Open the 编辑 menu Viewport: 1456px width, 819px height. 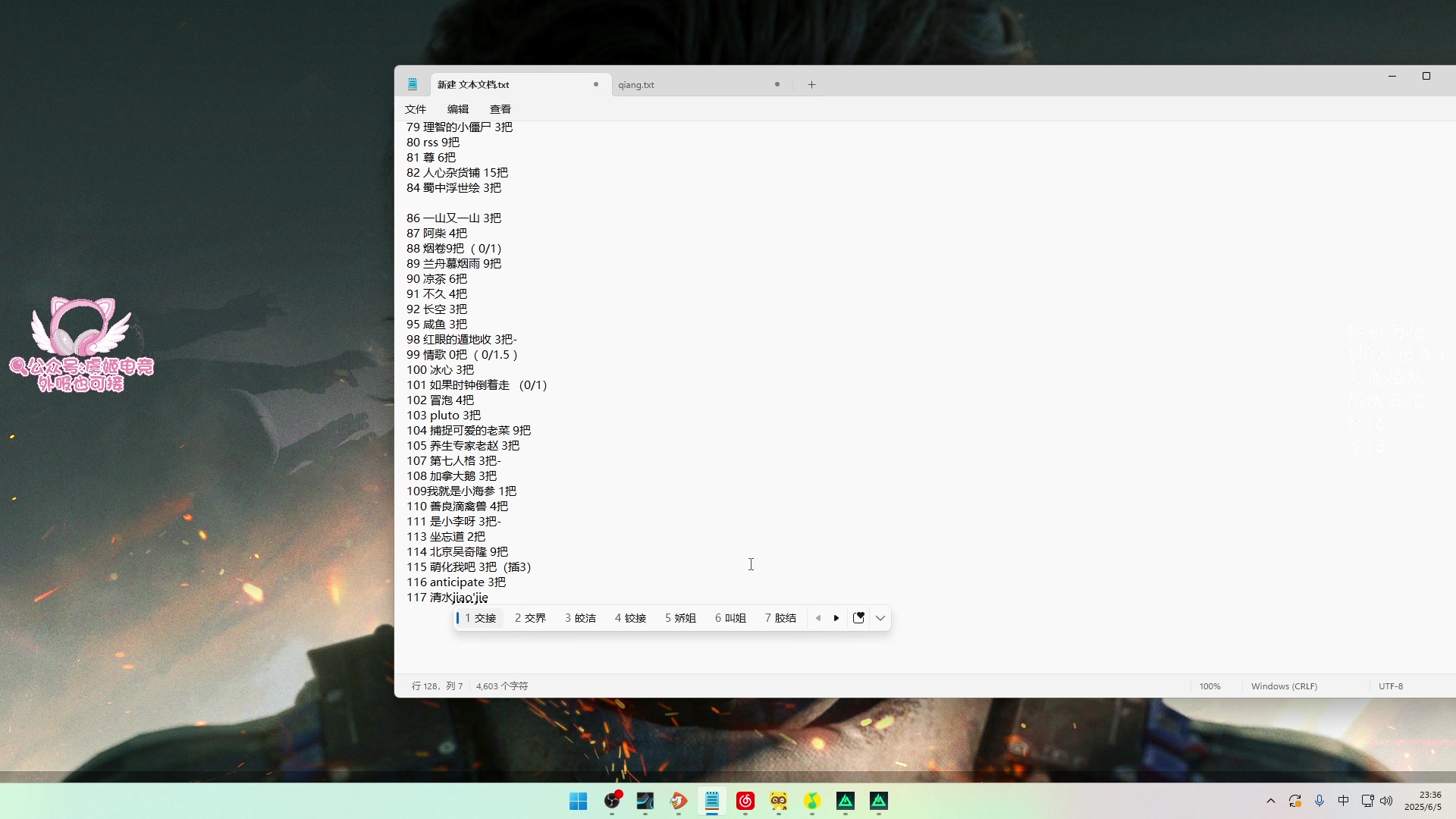(x=458, y=109)
